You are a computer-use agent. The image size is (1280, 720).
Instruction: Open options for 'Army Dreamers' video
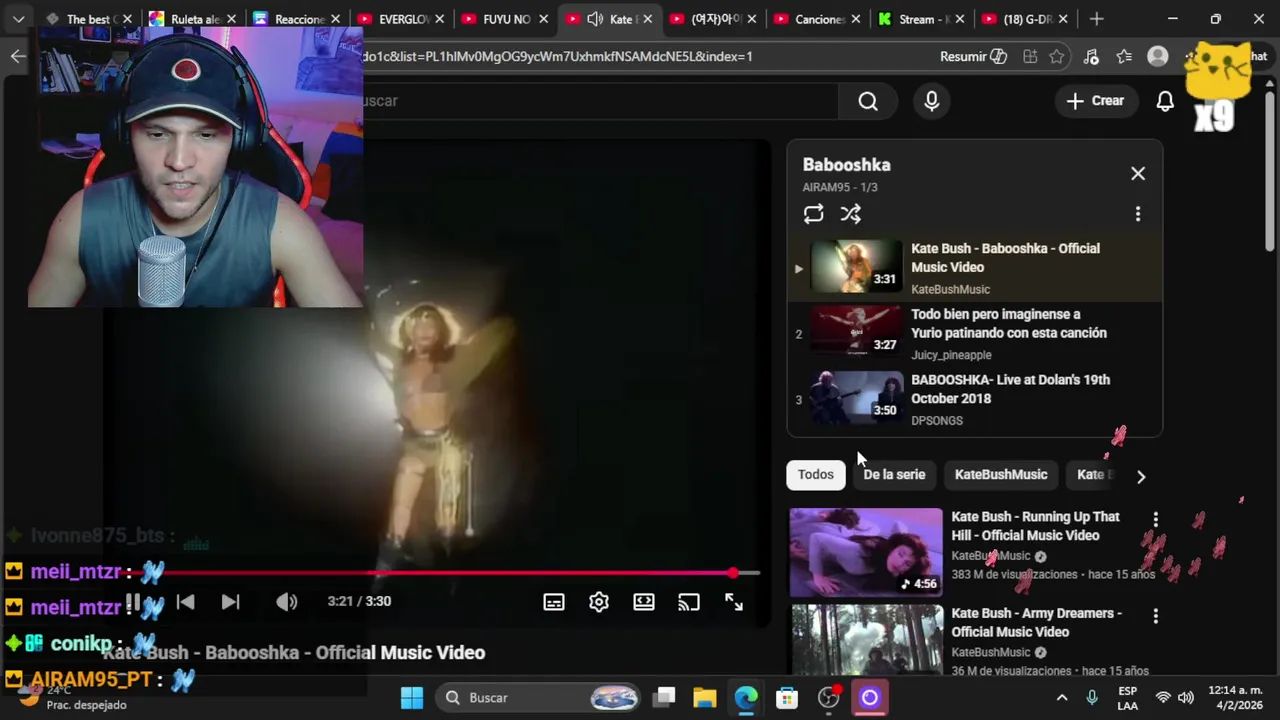[x=1156, y=616]
